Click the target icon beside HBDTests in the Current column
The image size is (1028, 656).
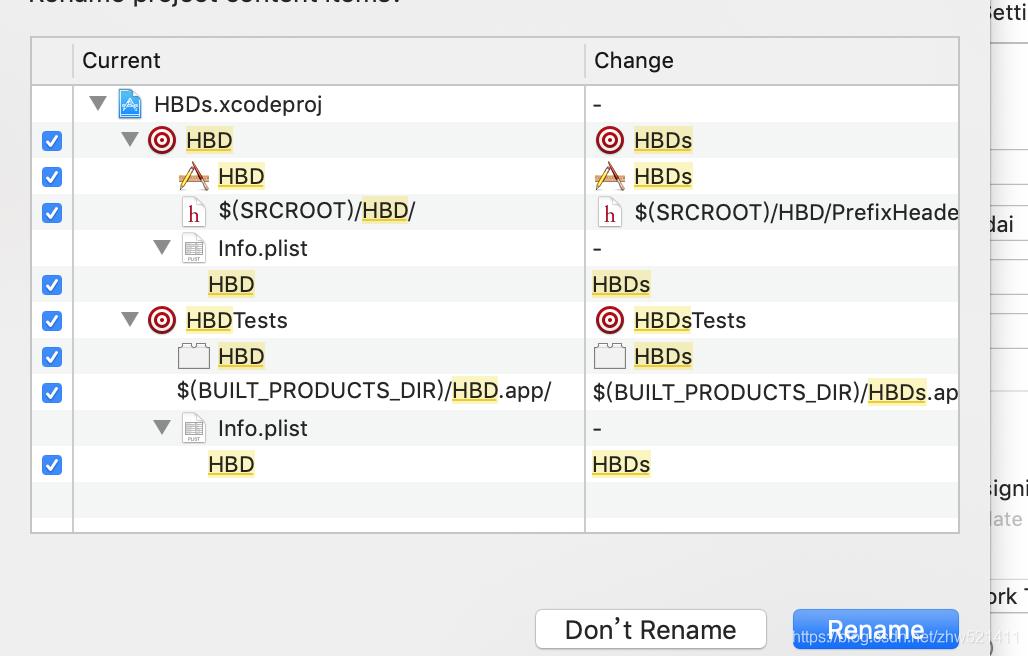[x=162, y=320]
